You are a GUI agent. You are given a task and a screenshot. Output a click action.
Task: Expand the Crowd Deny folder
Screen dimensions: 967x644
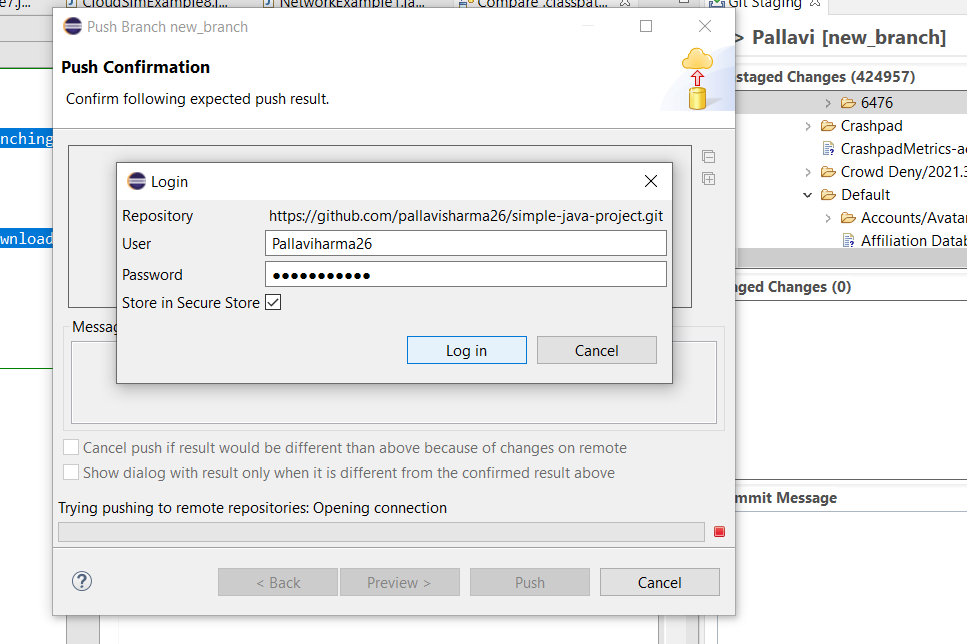808,172
